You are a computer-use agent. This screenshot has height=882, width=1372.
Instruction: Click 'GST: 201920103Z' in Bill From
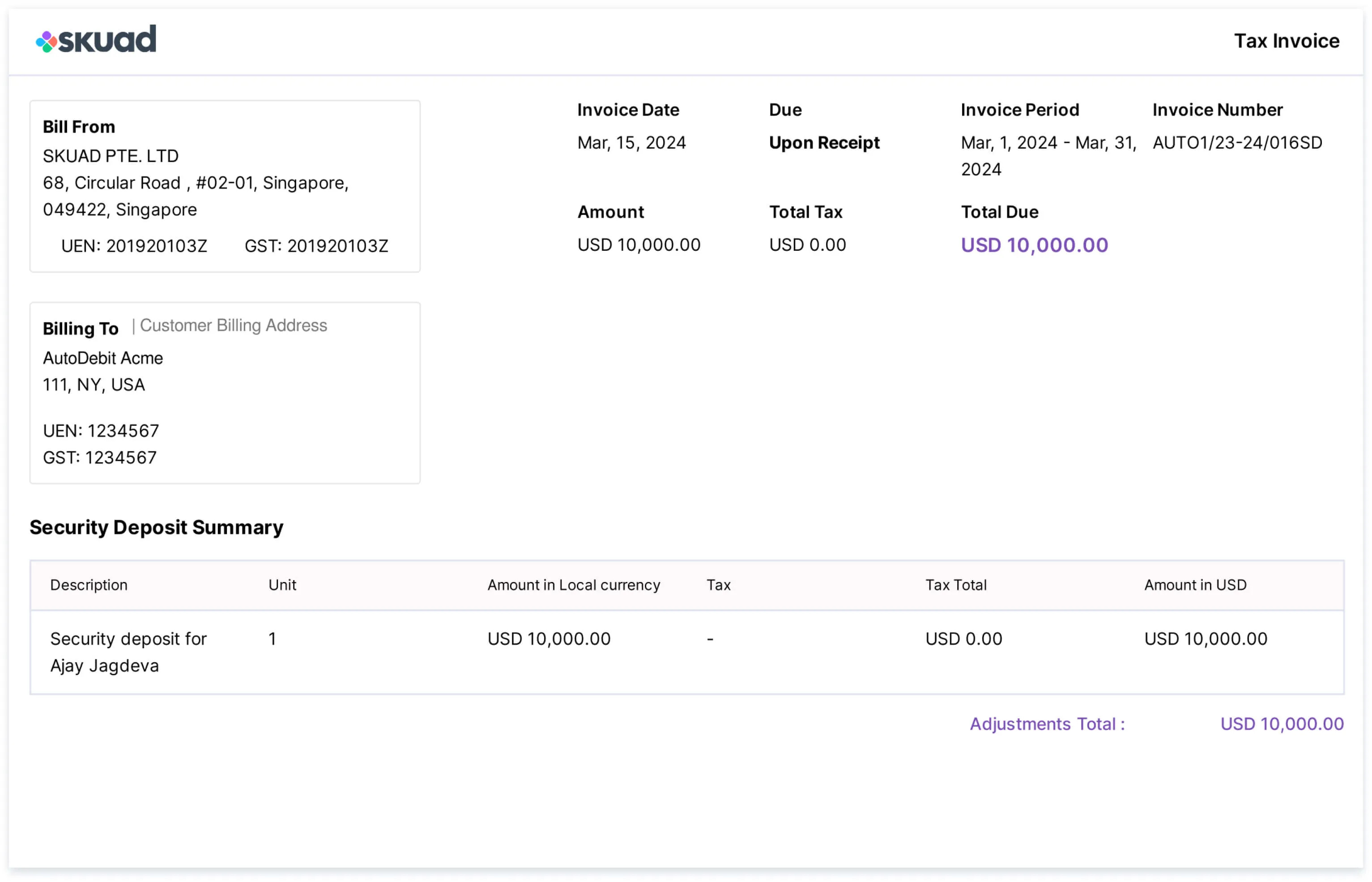coord(316,246)
